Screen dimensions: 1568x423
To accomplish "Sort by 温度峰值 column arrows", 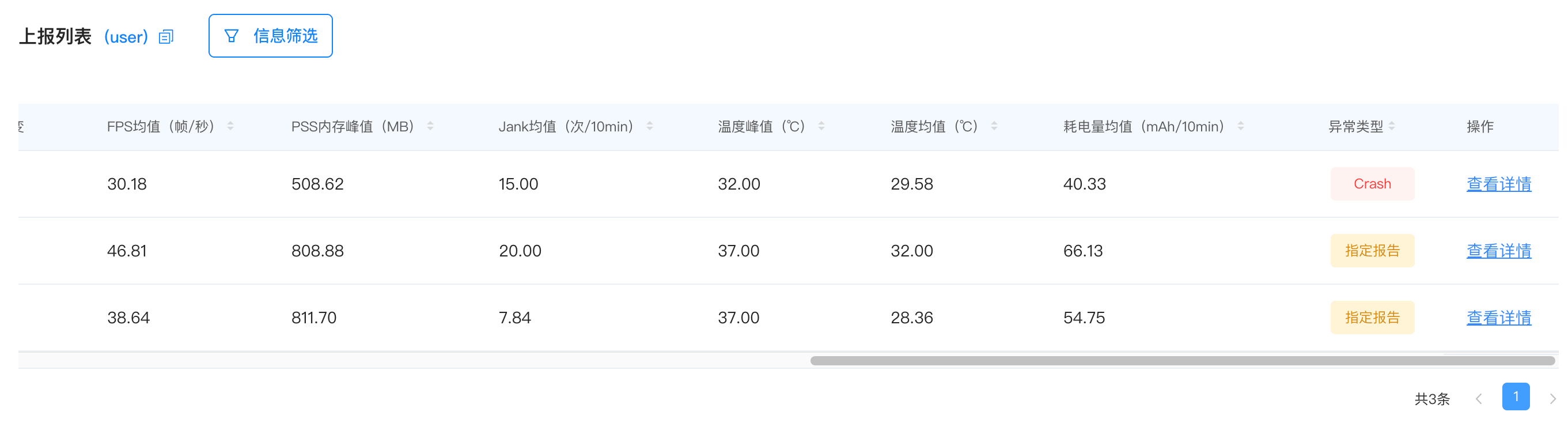I will click(821, 126).
